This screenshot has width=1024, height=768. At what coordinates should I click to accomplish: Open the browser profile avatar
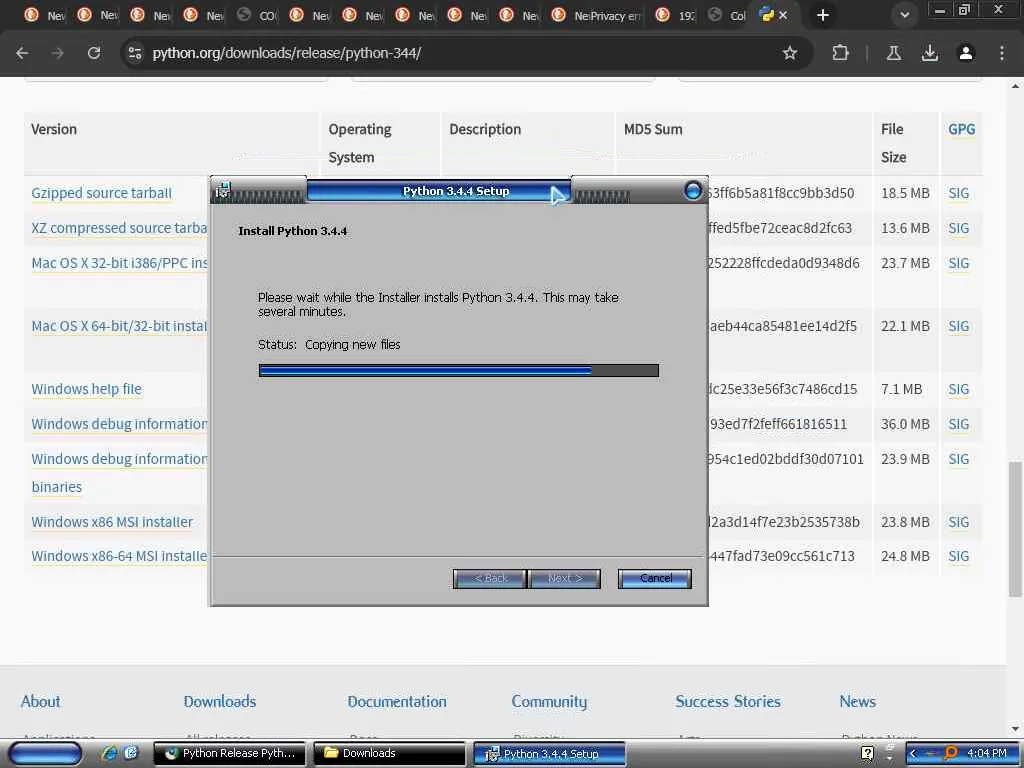click(x=966, y=53)
